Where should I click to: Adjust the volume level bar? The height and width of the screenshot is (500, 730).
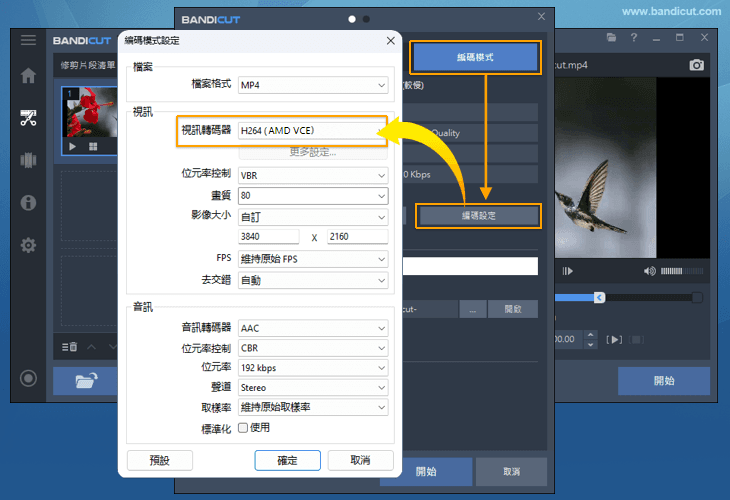pos(682,271)
